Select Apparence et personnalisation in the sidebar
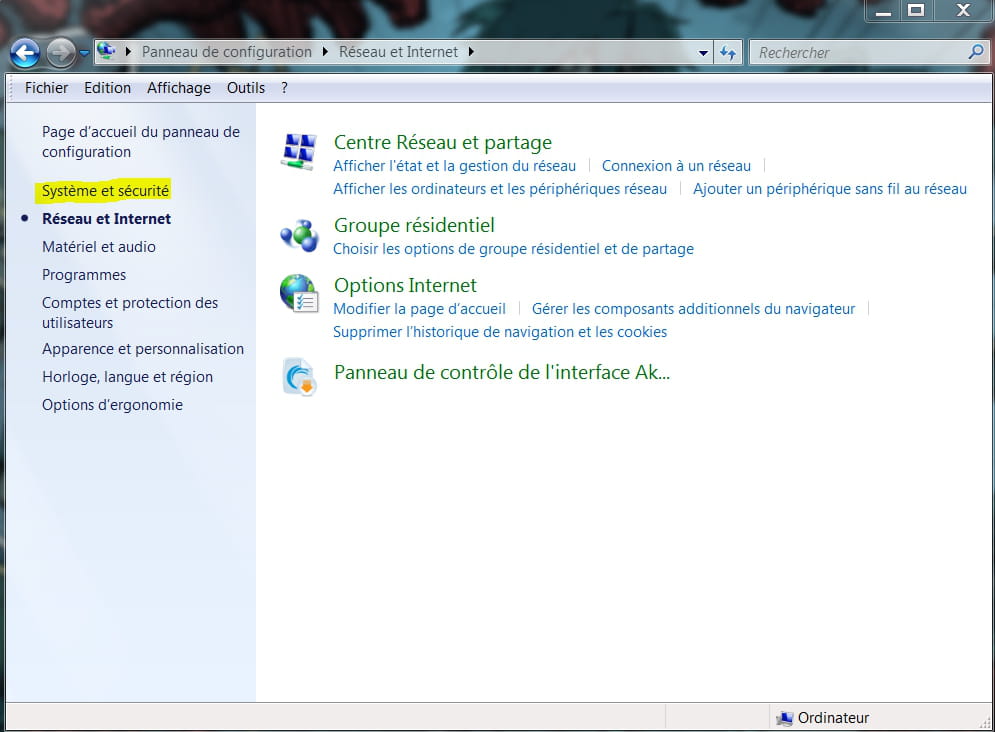The image size is (995, 732). pos(143,349)
